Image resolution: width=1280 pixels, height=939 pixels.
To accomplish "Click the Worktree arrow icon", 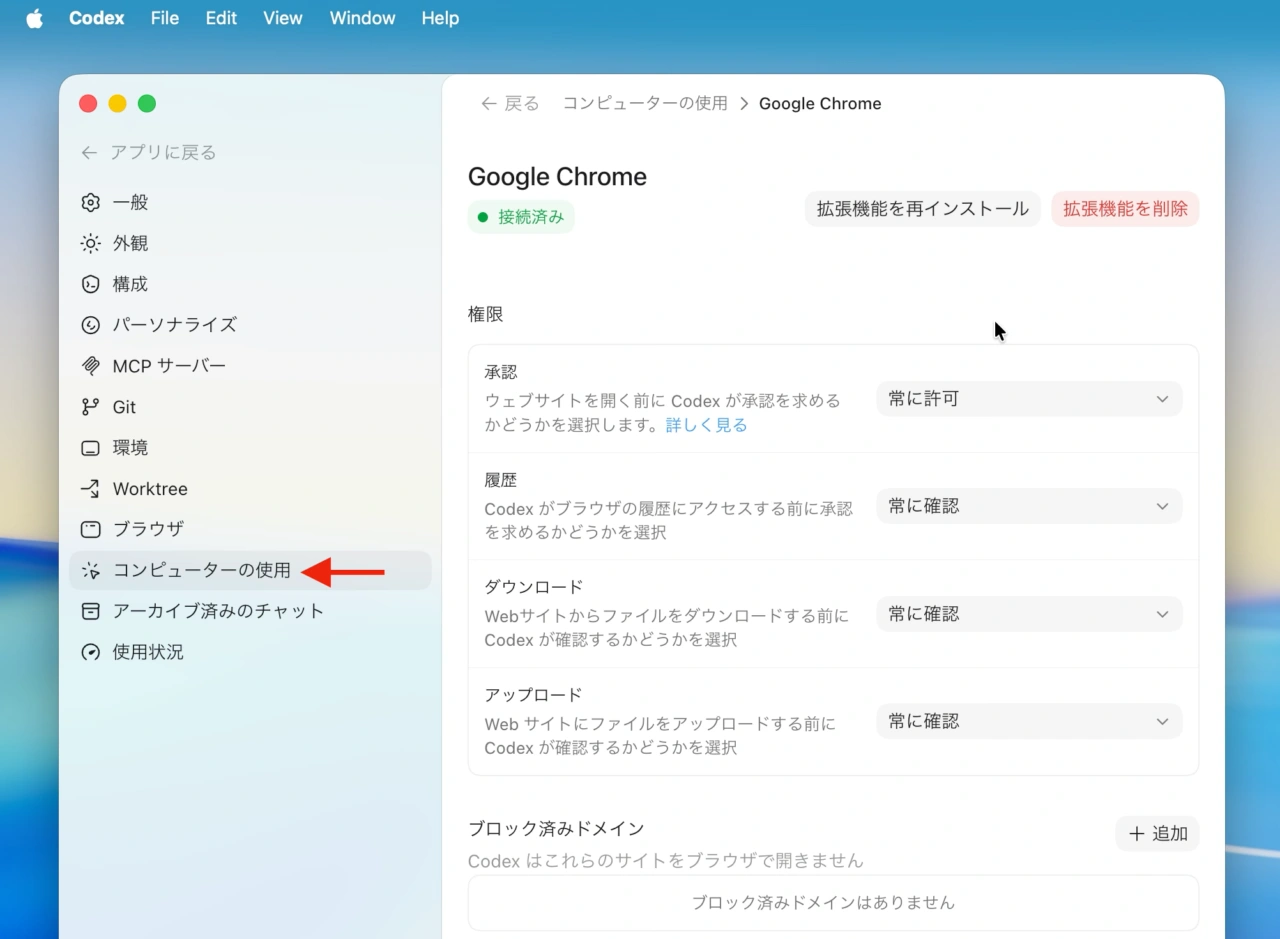I will [90, 489].
